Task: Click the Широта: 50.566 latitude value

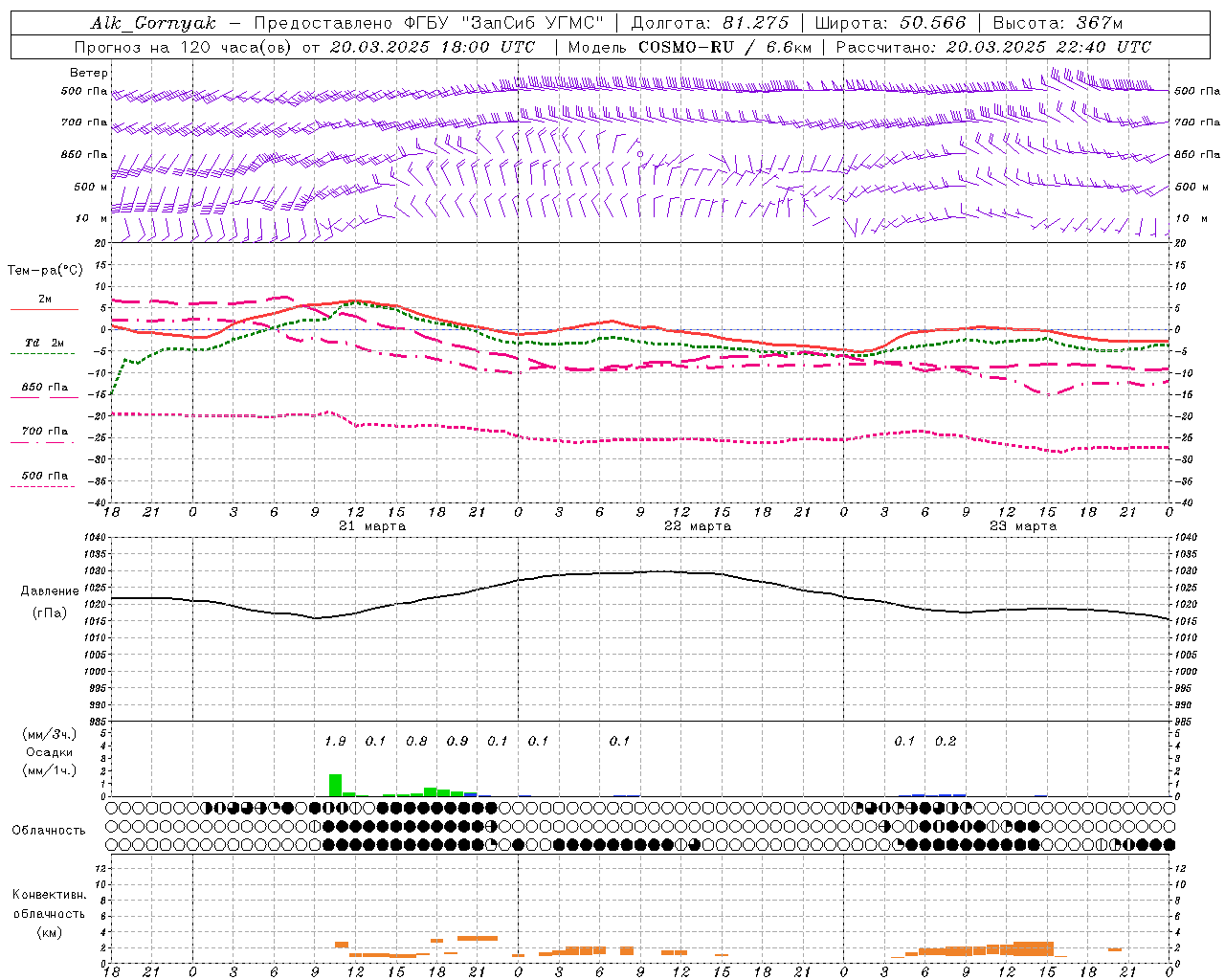Action: (891, 23)
